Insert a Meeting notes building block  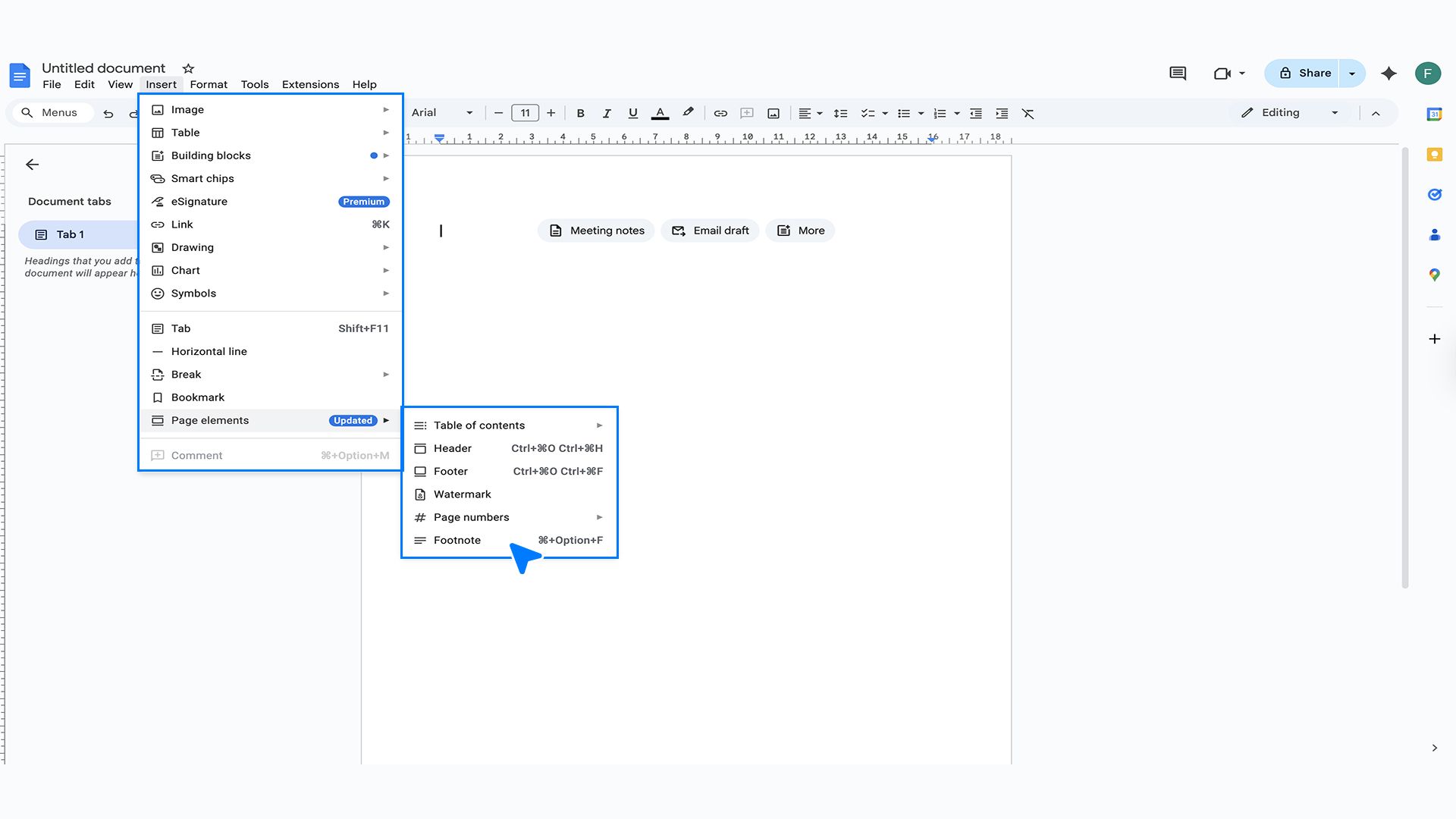pyautogui.click(x=596, y=231)
